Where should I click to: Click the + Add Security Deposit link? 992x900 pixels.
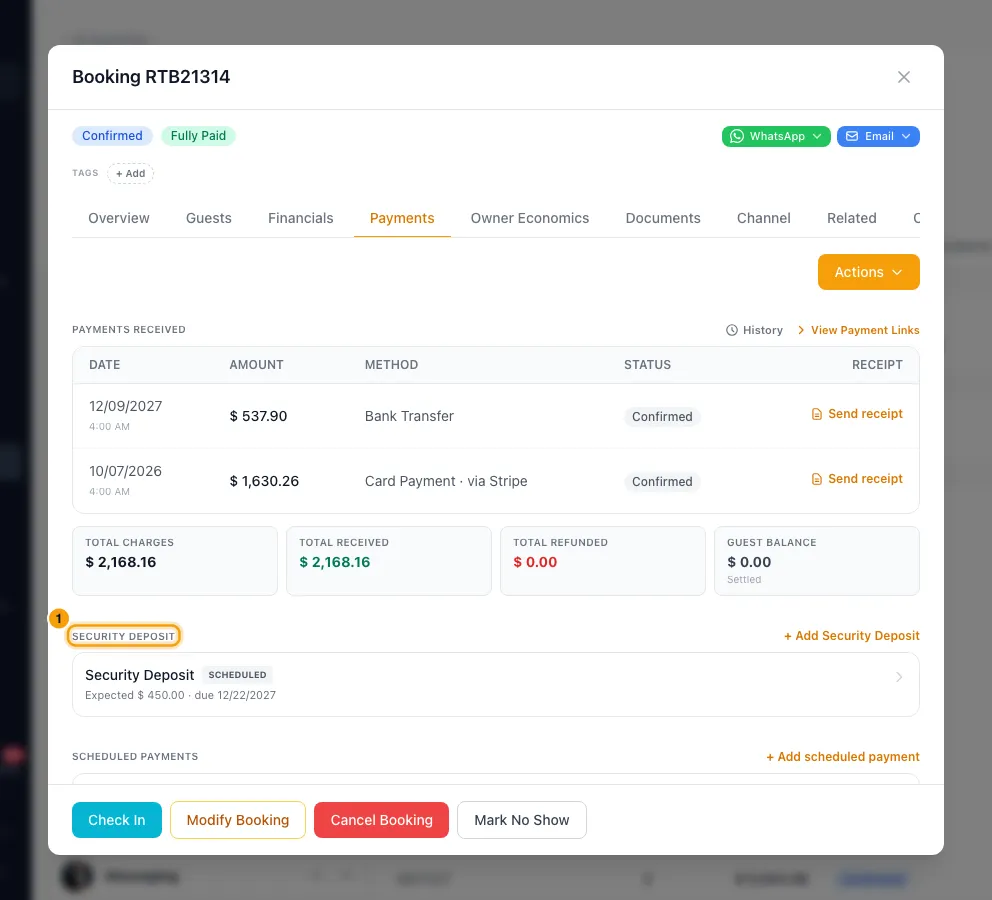click(852, 636)
